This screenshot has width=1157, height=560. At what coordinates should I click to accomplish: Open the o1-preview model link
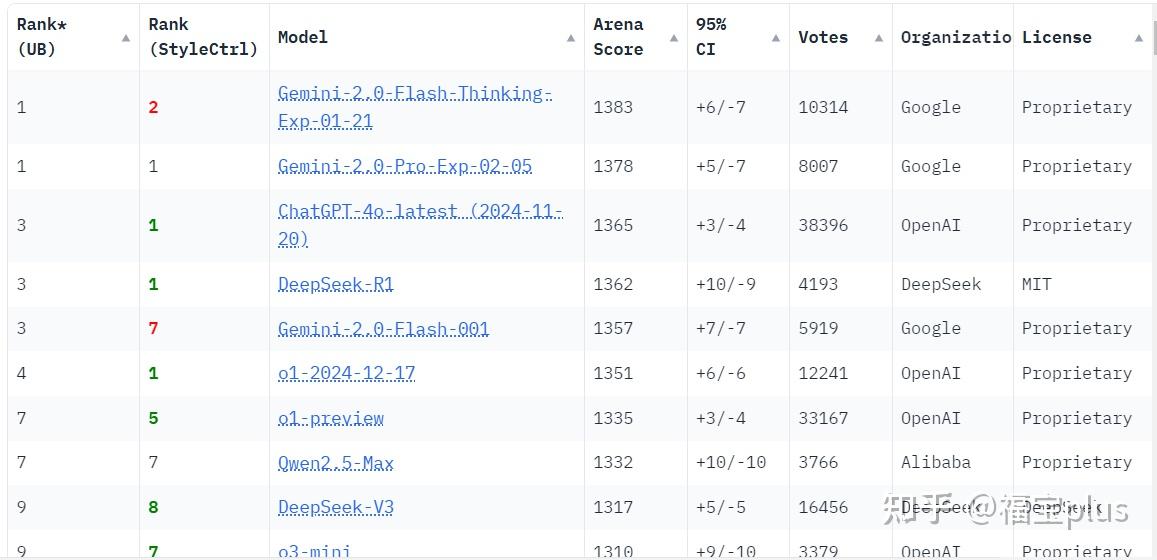[331, 418]
